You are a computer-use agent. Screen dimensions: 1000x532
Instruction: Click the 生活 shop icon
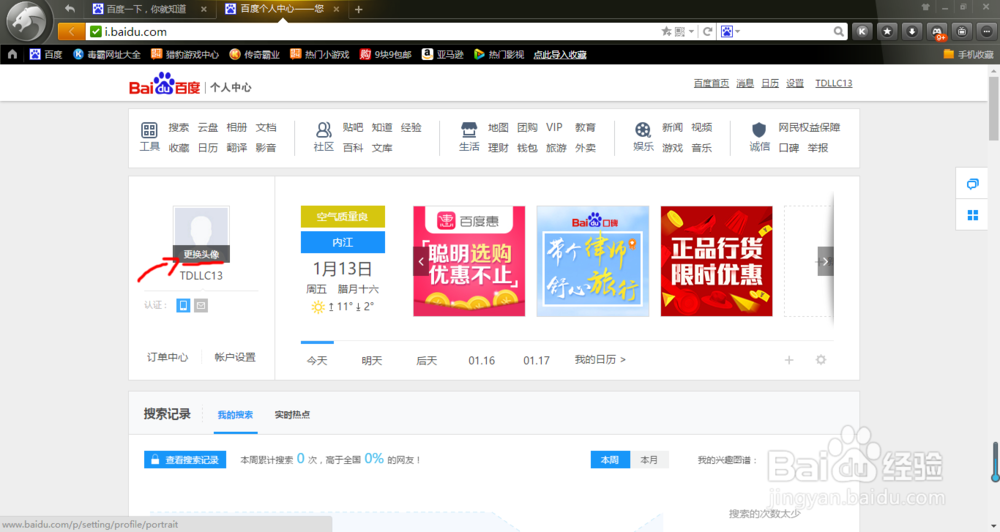point(469,130)
